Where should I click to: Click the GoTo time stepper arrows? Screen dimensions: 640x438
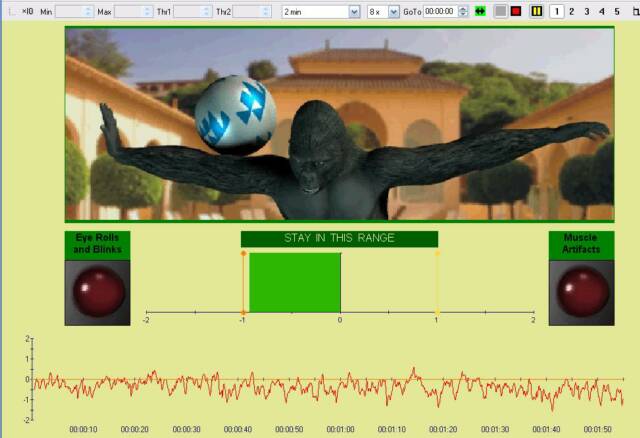click(463, 11)
